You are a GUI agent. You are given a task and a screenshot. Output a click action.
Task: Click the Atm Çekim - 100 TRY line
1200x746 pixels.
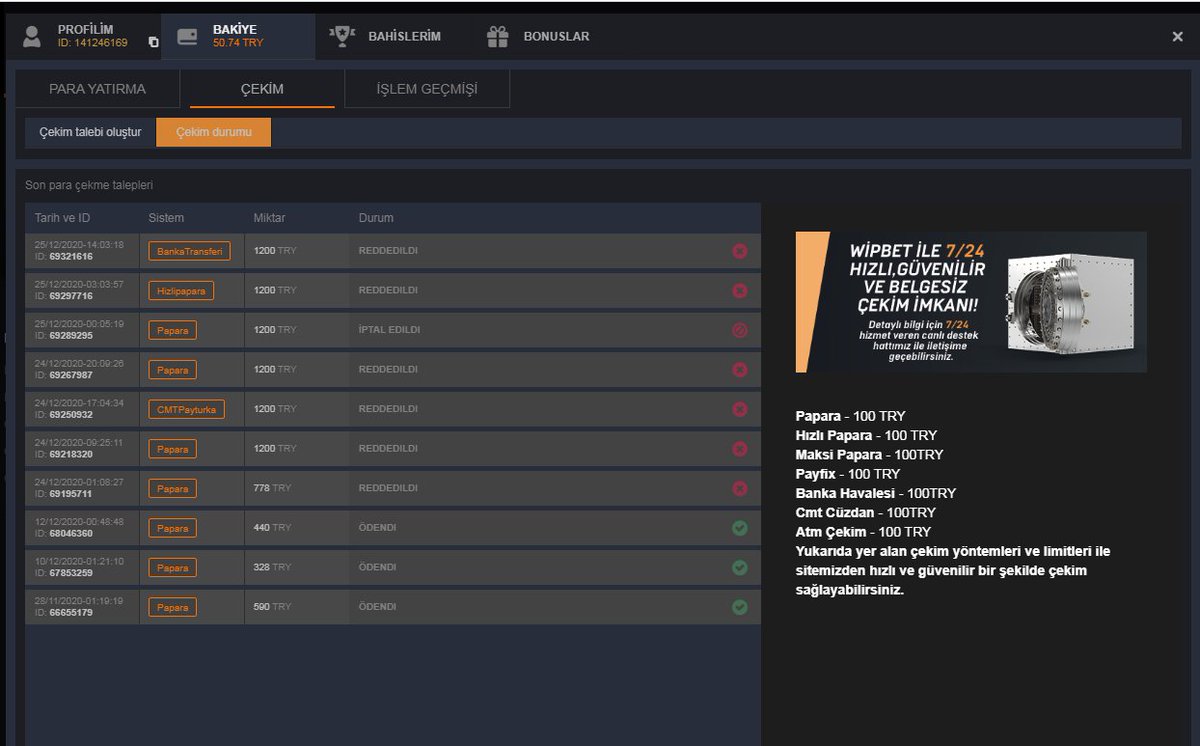(863, 532)
